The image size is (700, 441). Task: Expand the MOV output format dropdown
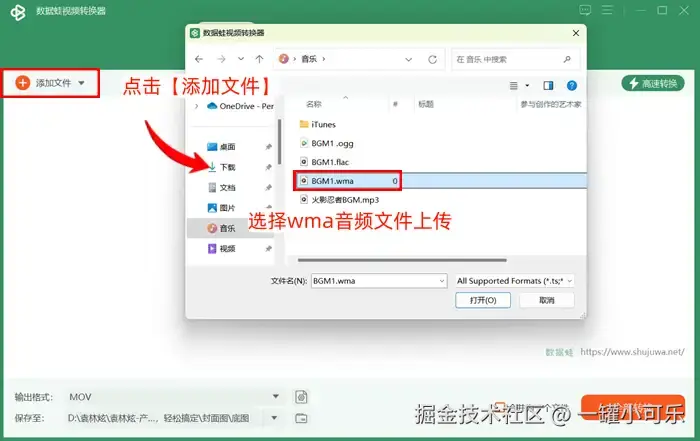pyautogui.click(x=275, y=396)
